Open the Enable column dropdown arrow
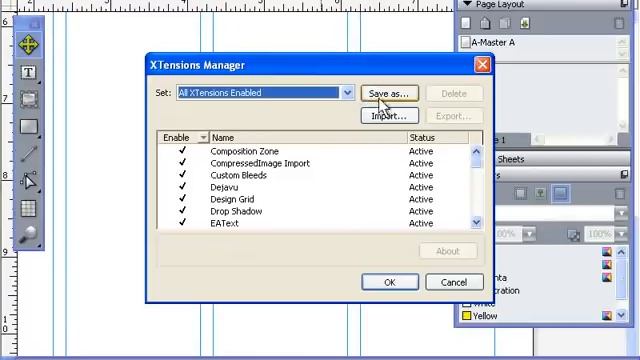 tap(203, 138)
